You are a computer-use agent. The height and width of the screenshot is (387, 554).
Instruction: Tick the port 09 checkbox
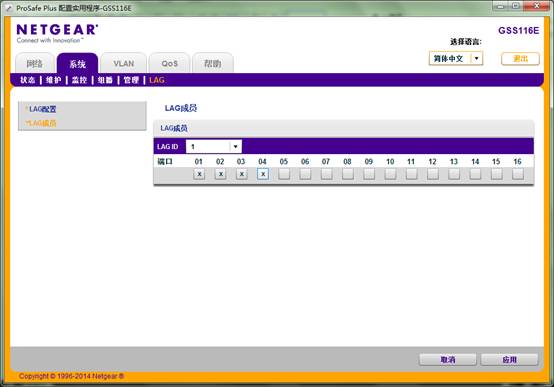(x=369, y=174)
